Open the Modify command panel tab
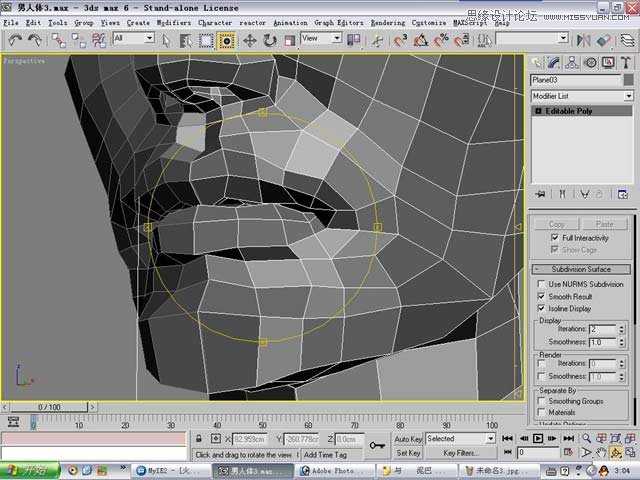Image resolution: width=640 pixels, height=480 pixels. [x=554, y=62]
